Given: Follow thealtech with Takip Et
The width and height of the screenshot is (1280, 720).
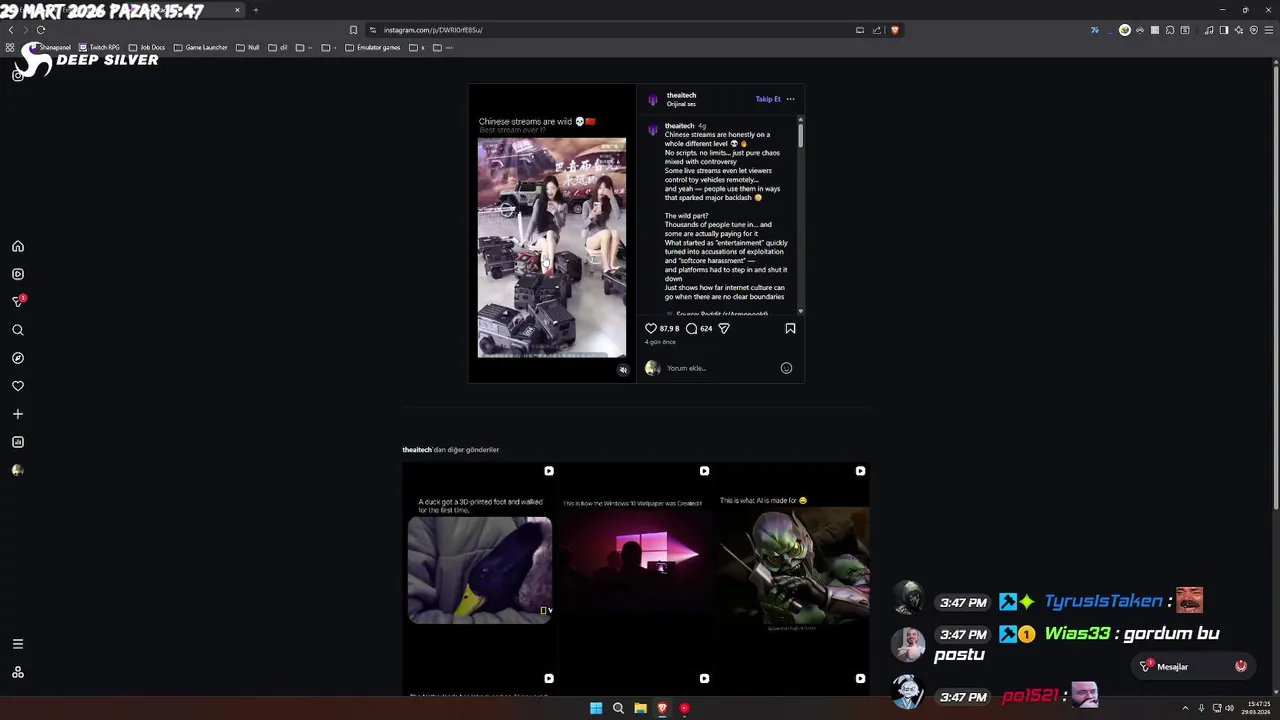Looking at the screenshot, I should click(x=768, y=99).
